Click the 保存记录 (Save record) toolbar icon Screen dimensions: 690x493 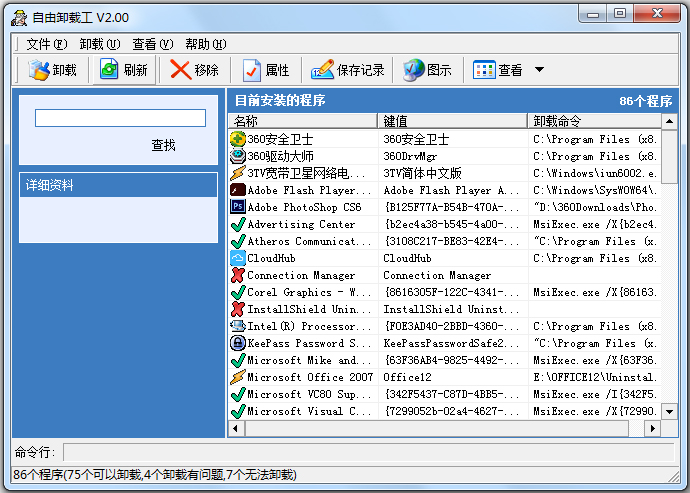tap(323, 70)
